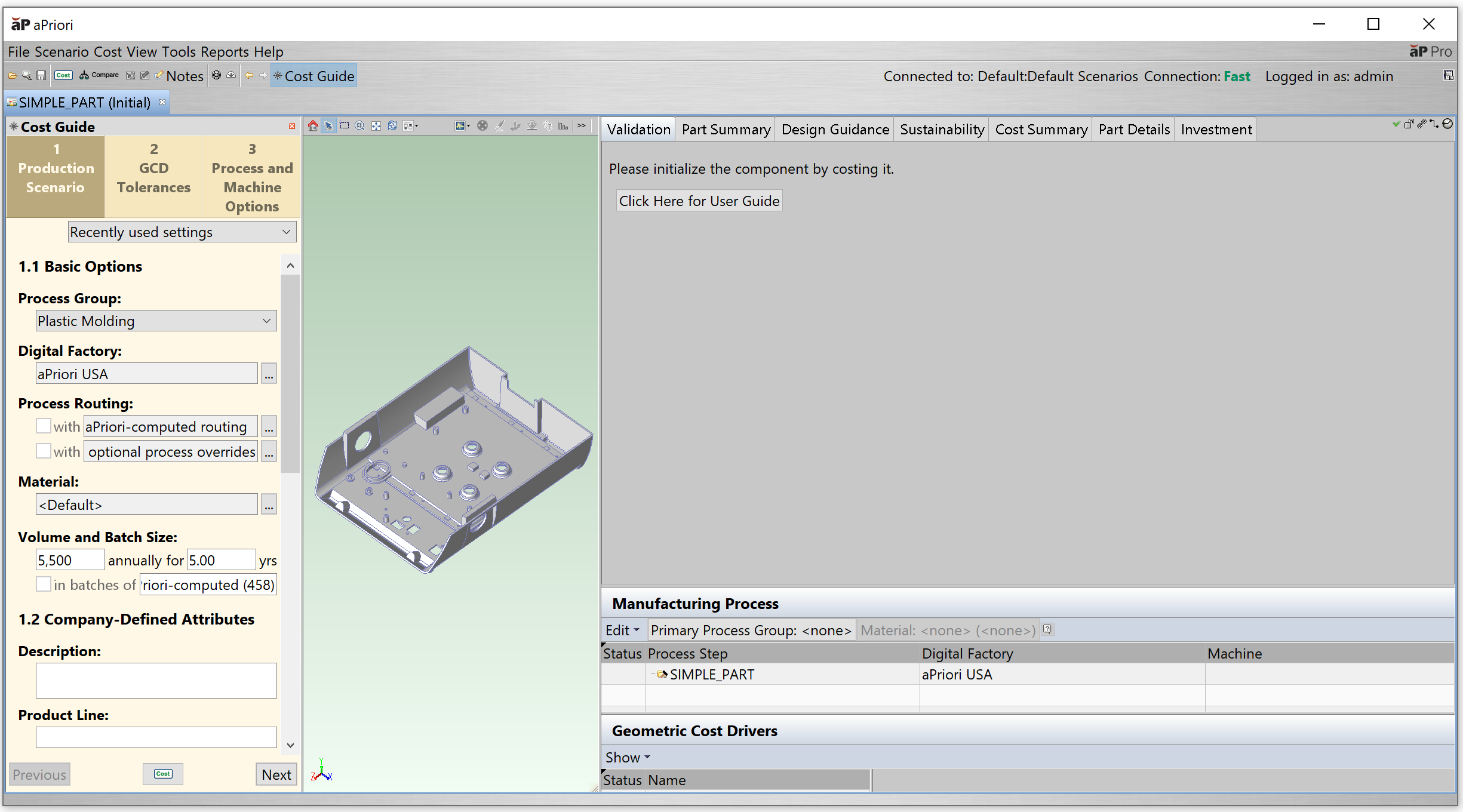Click the gauge download icon in toolbar
The image size is (1463, 812).
click(231, 76)
